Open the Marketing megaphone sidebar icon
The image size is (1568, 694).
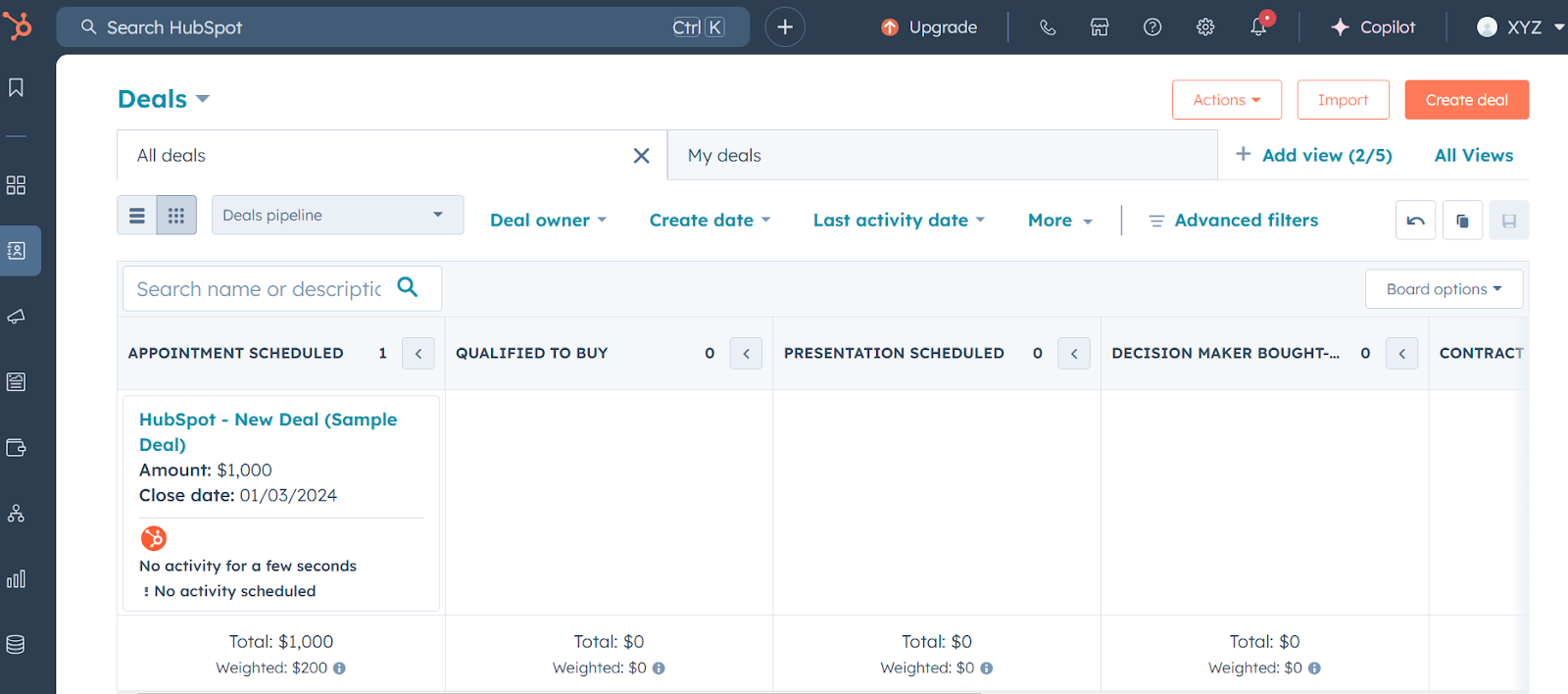pyautogui.click(x=17, y=317)
